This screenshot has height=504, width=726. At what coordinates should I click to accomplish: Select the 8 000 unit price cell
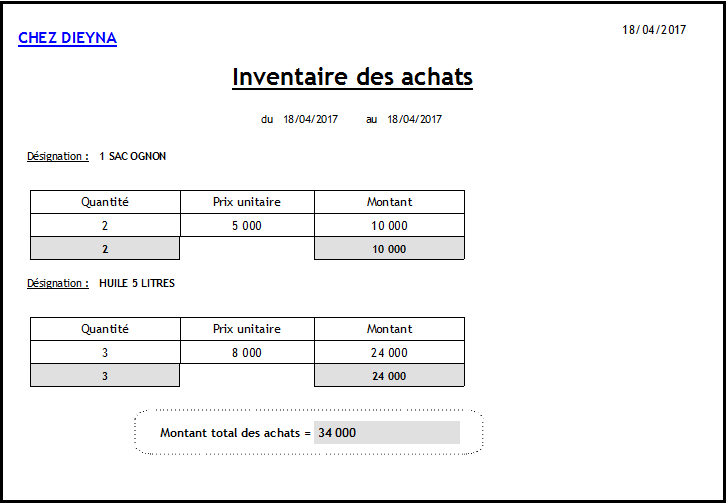pos(247,353)
